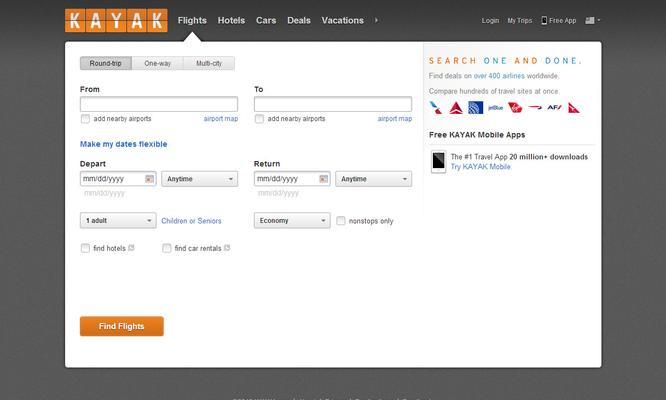Open the Deals navigation item
Image resolution: width=666 pixels, height=400 pixels.
coord(299,20)
